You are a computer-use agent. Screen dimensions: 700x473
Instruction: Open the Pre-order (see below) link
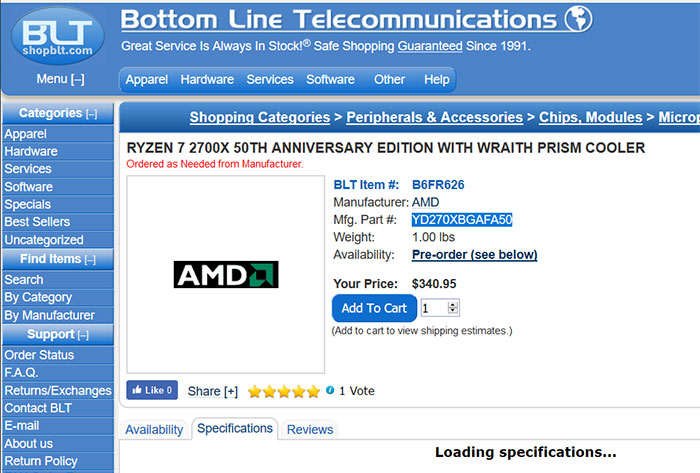(475, 254)
